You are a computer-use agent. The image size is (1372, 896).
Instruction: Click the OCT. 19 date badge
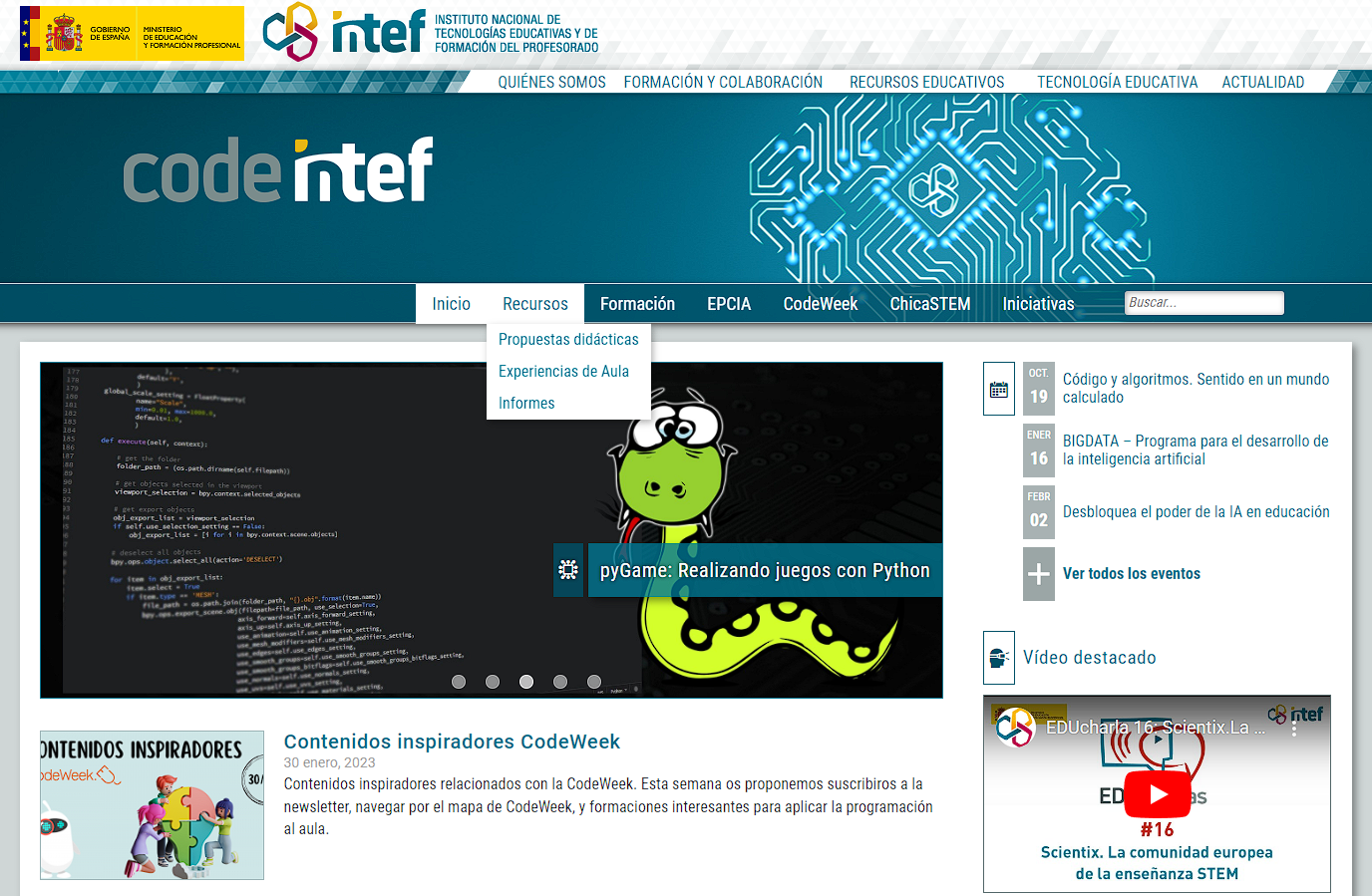click(x=1039, y=389)
